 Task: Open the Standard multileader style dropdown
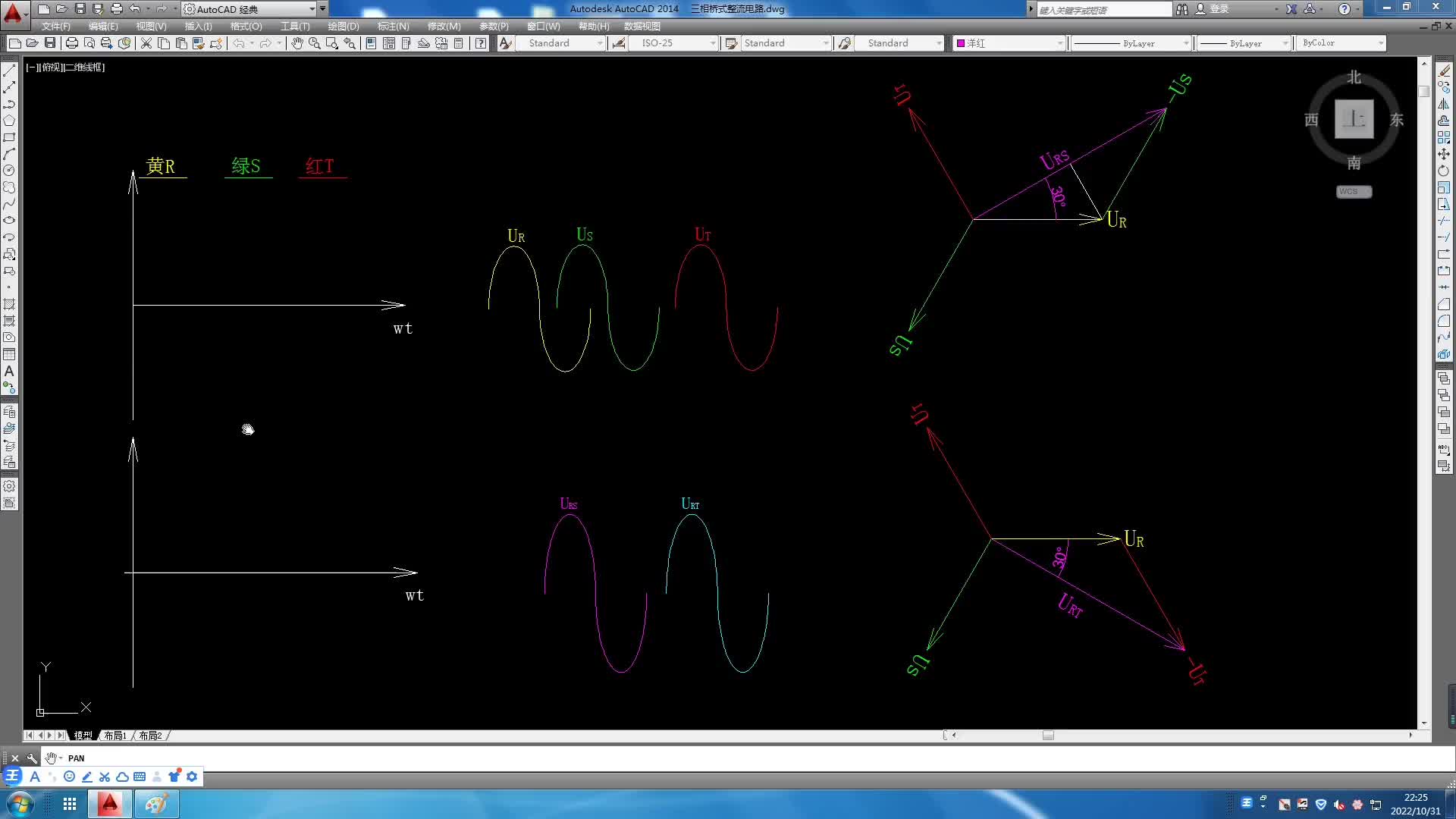[899, 43]
